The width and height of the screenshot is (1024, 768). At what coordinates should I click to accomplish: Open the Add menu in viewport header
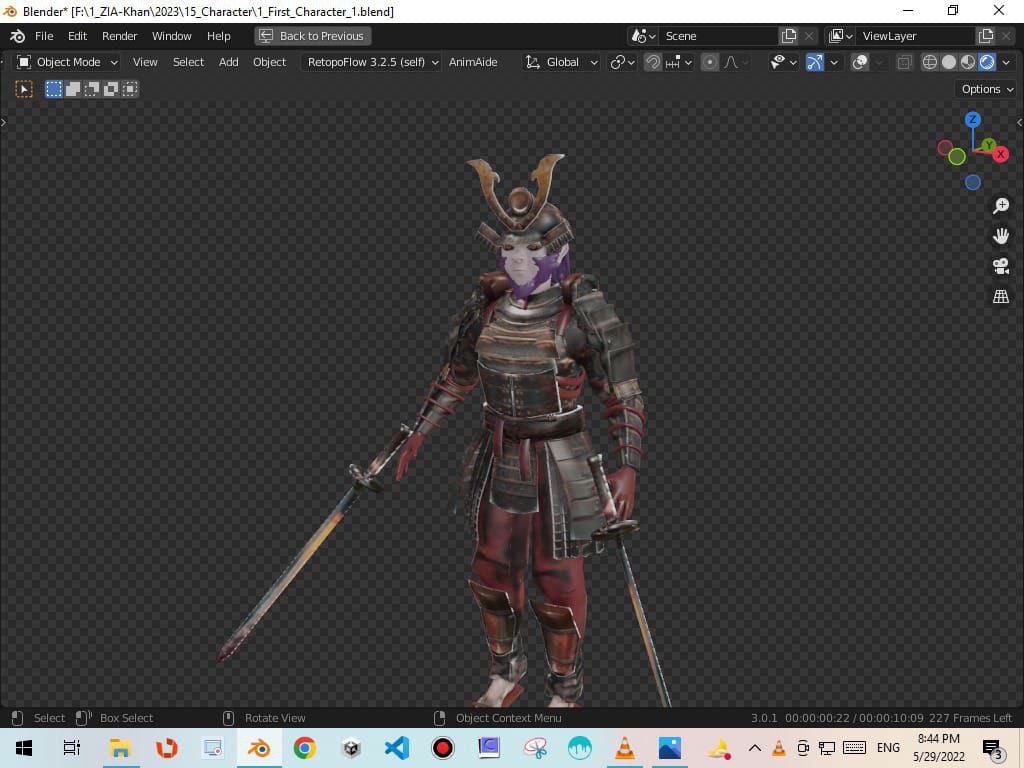(x=229, y=62)
